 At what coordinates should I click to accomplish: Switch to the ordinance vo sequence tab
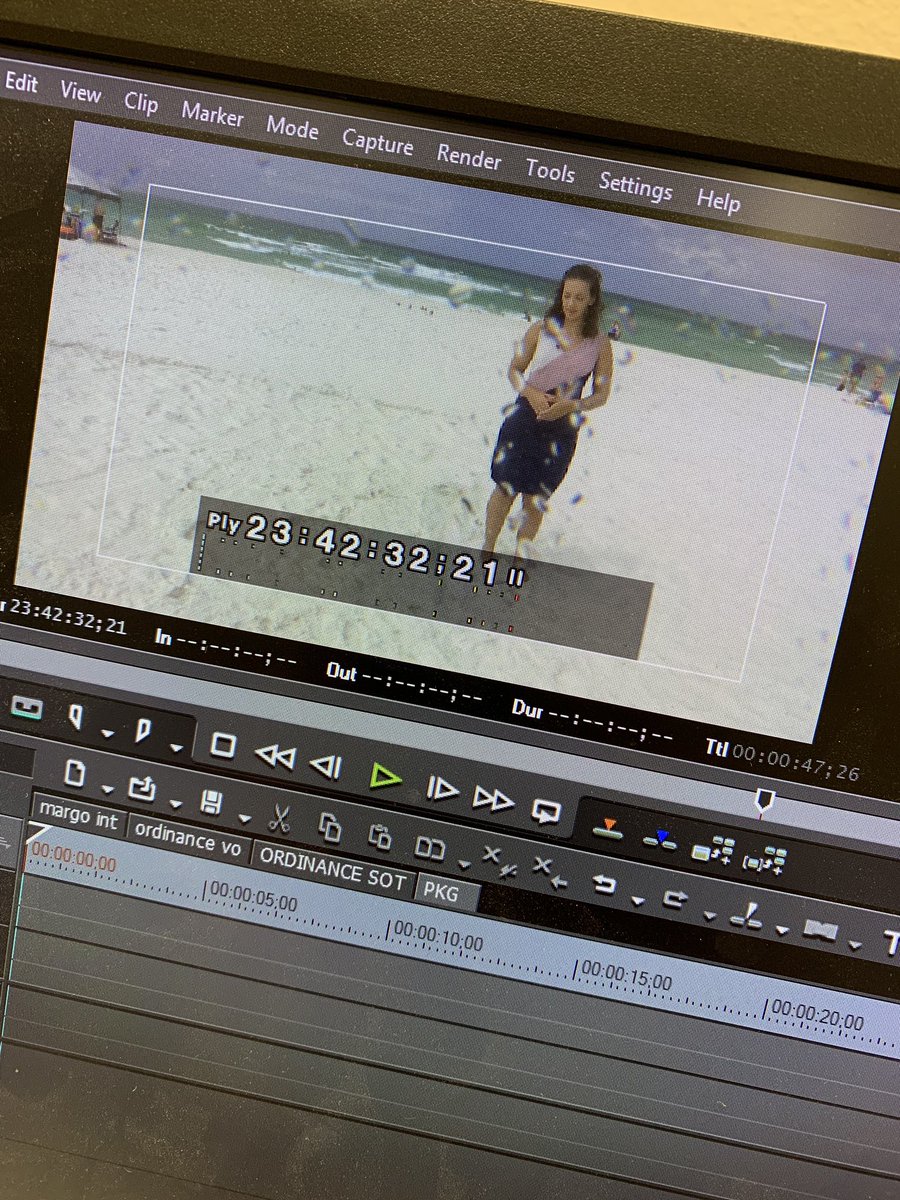(187, 840)
